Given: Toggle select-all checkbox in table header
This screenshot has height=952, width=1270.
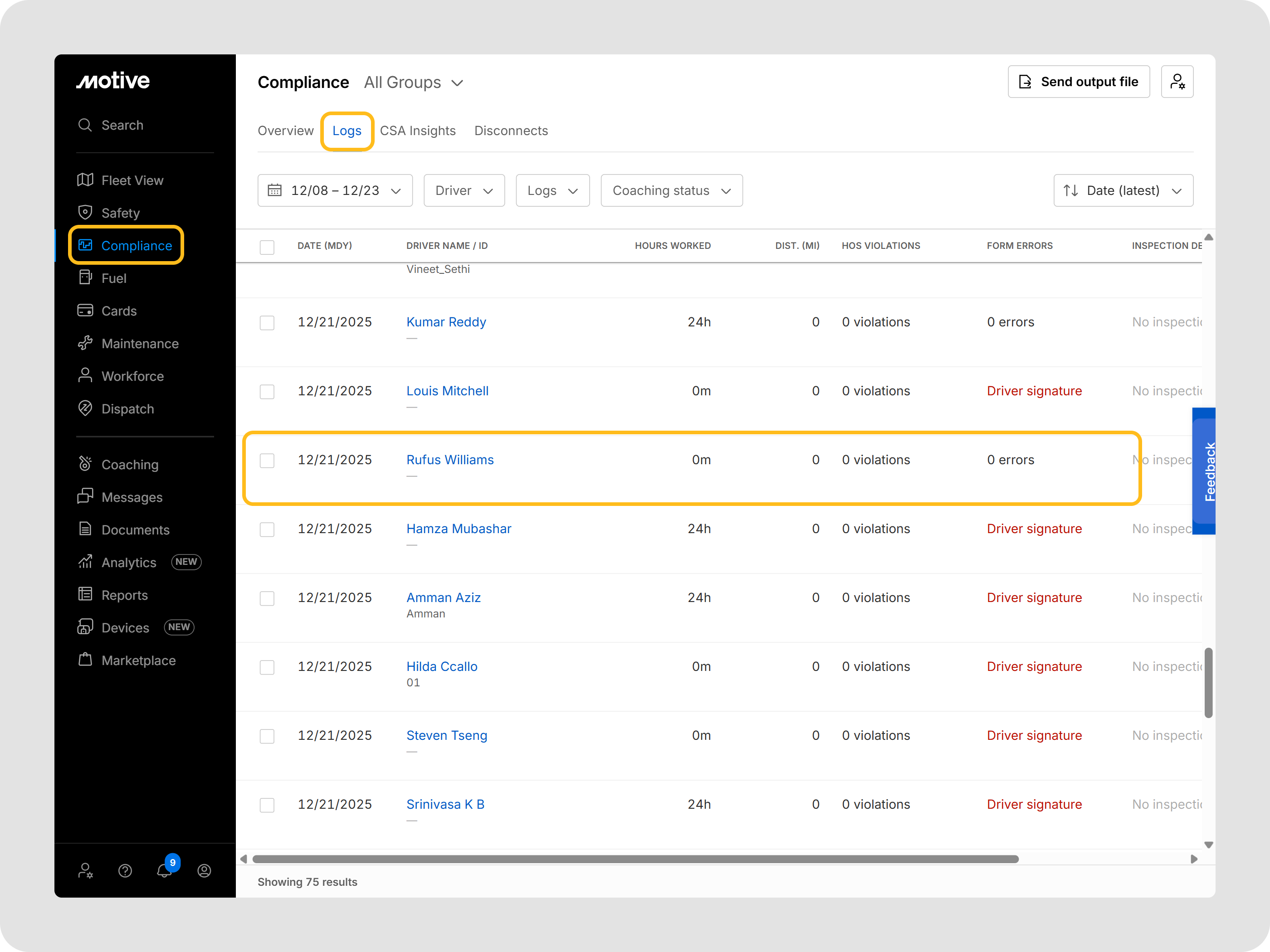Looking at the screenshot, I should click(267, 248).
